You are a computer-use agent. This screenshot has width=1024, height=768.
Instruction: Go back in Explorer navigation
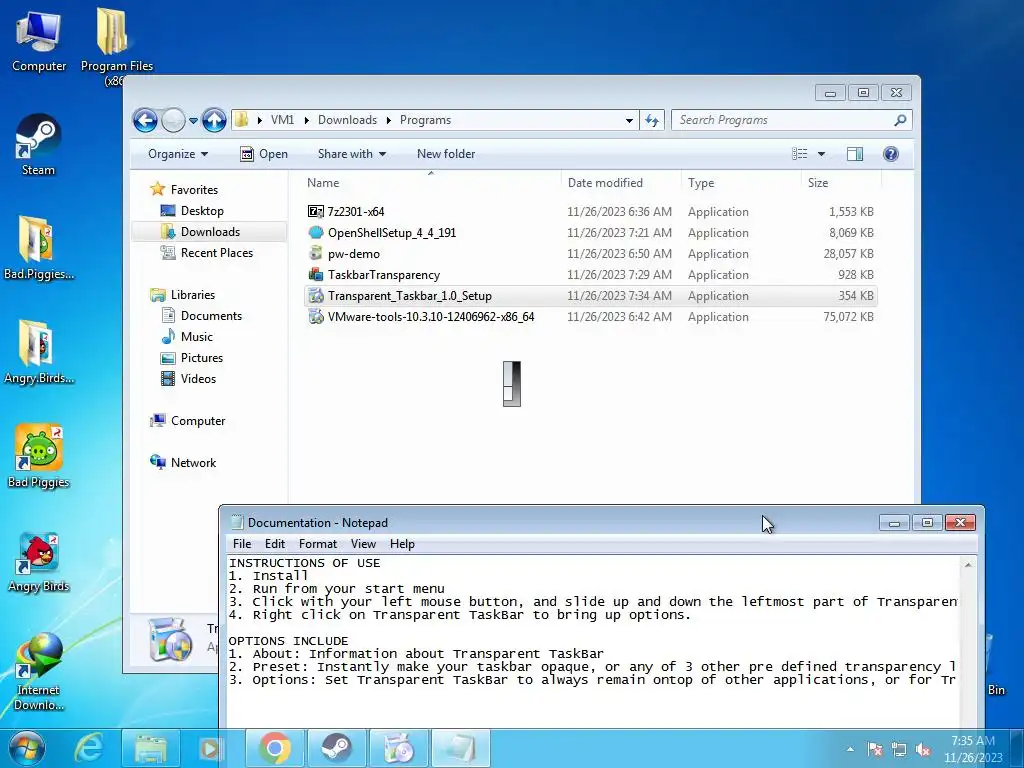point(145,120)
